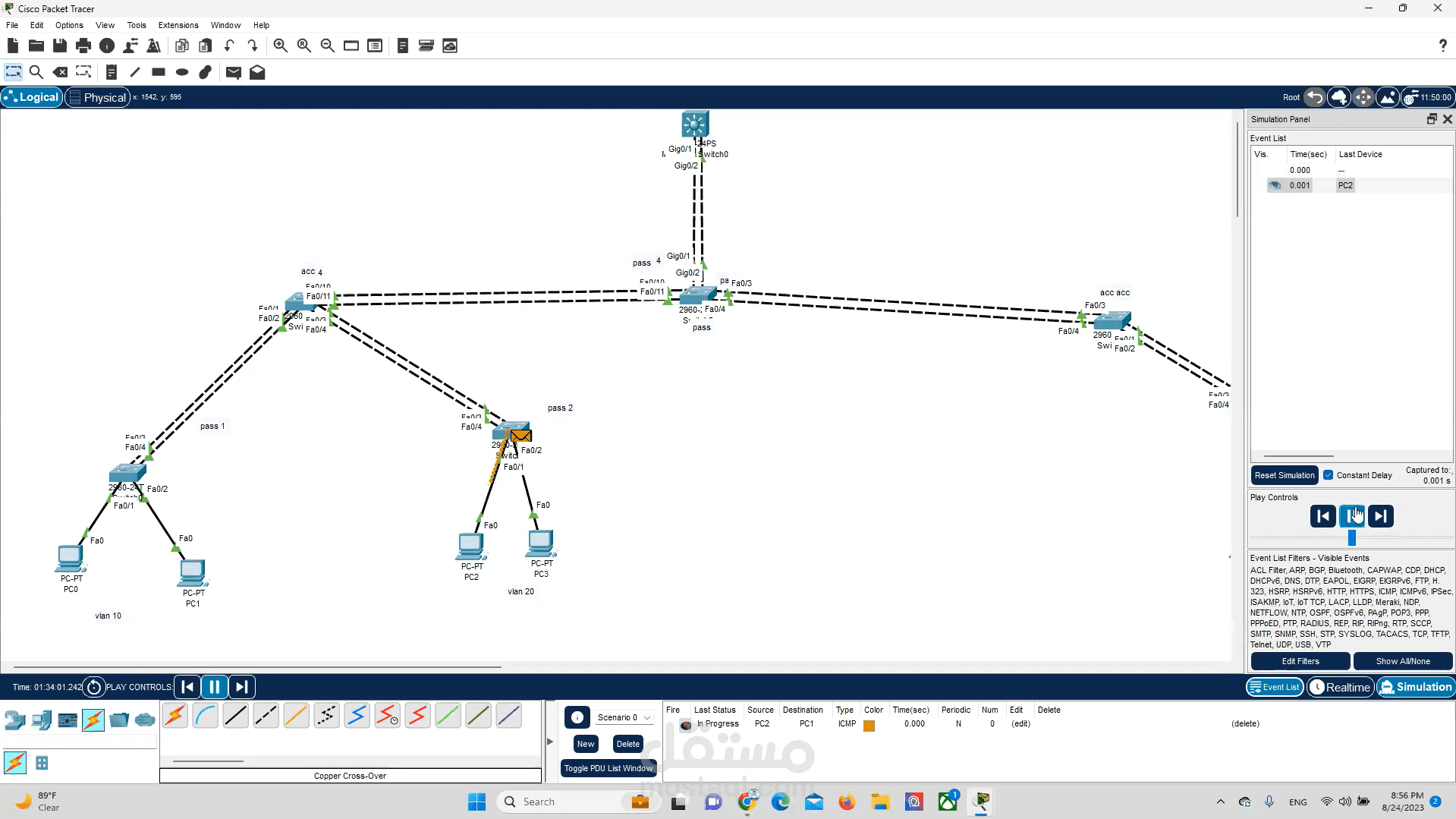Reset zoom with the R magnifier icon
This screenshot has width=1456, height=819.
point(304,46)
